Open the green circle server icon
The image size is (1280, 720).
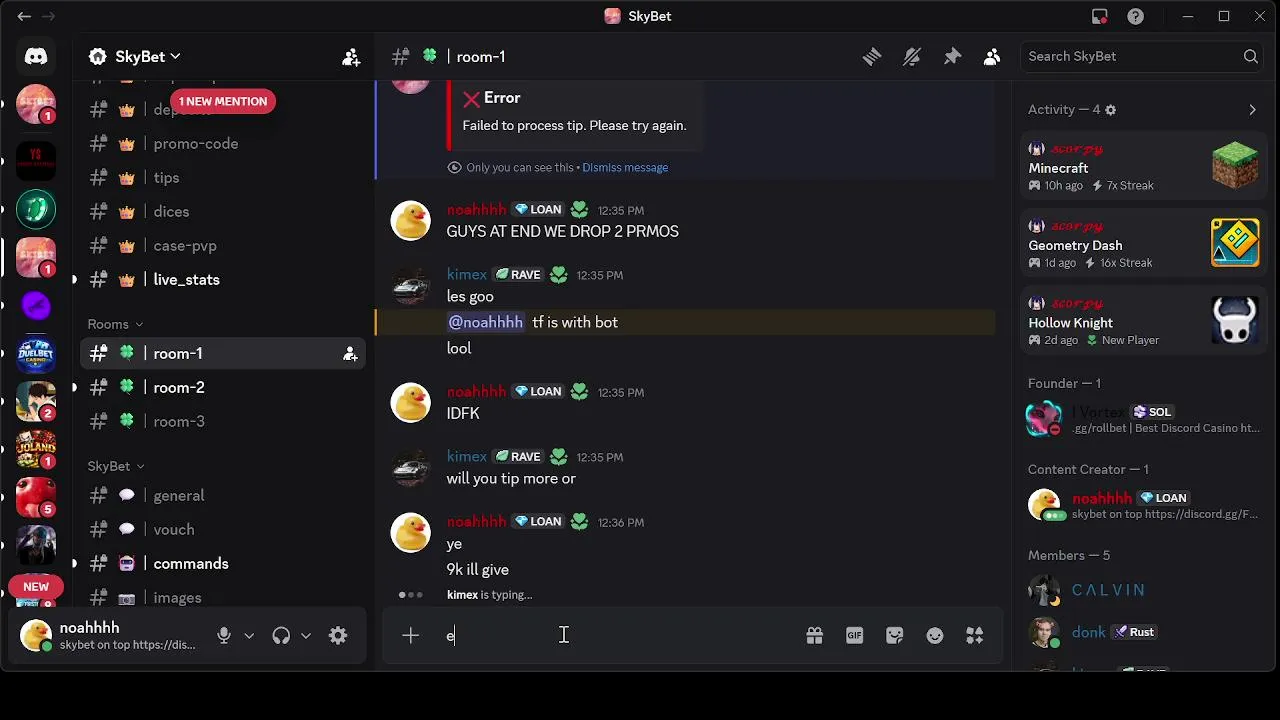36,209
